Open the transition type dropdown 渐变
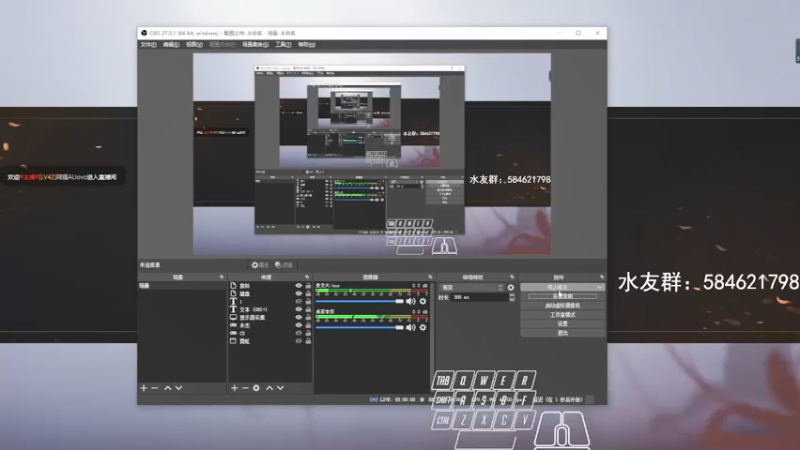Screen dimensions: 800x450 (x=472, y=288)
